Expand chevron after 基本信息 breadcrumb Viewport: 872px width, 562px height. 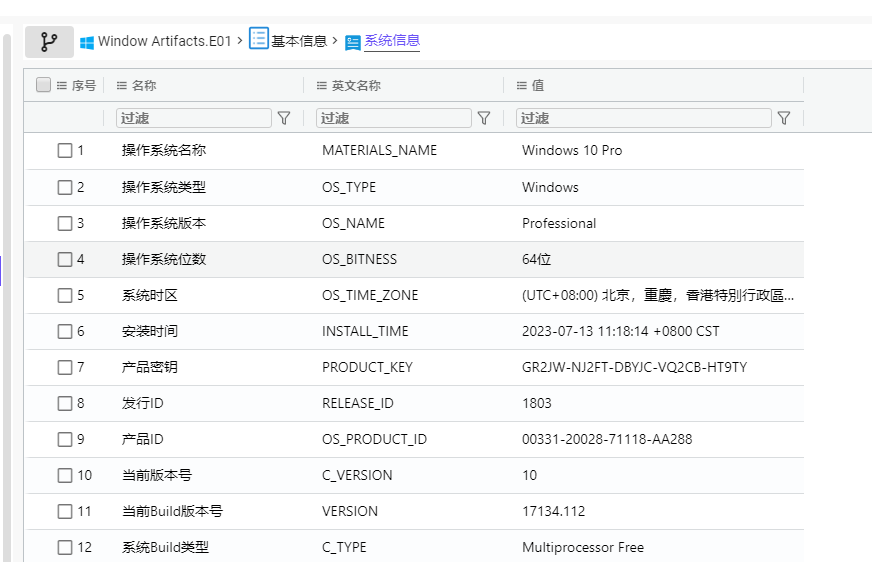pyautogui.click(x=335, y=41)
